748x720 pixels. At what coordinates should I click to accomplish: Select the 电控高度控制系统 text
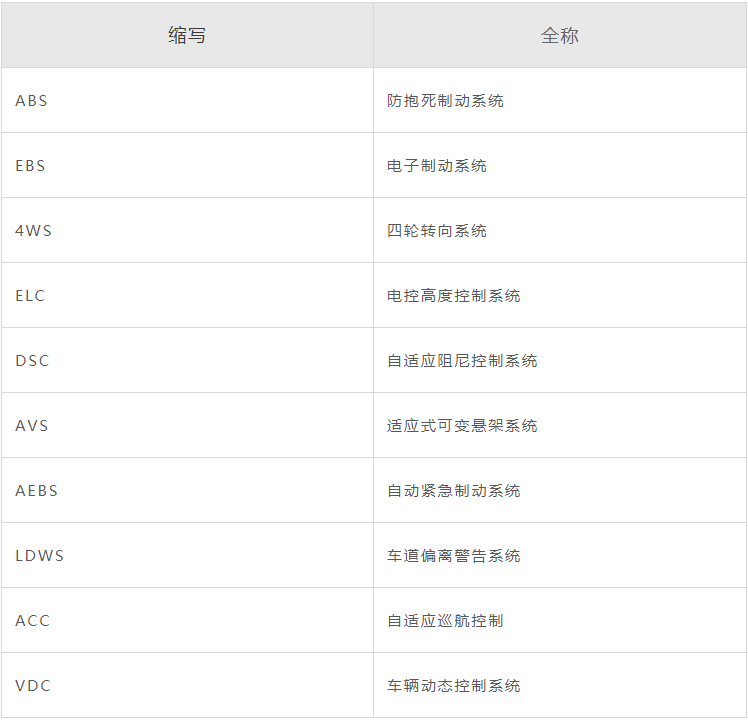(453, 295)
